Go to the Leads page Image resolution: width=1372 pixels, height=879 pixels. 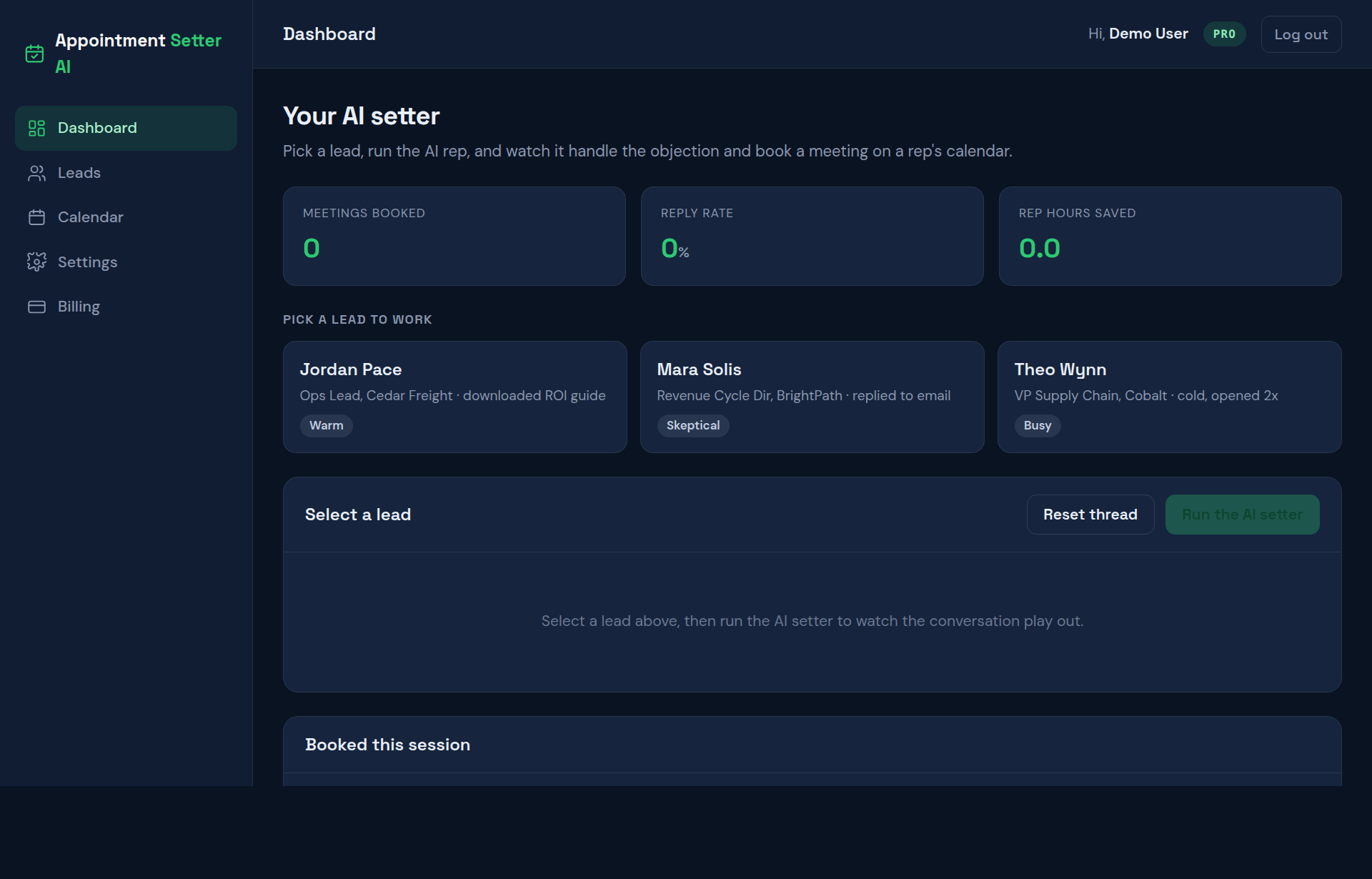point(126,173)
